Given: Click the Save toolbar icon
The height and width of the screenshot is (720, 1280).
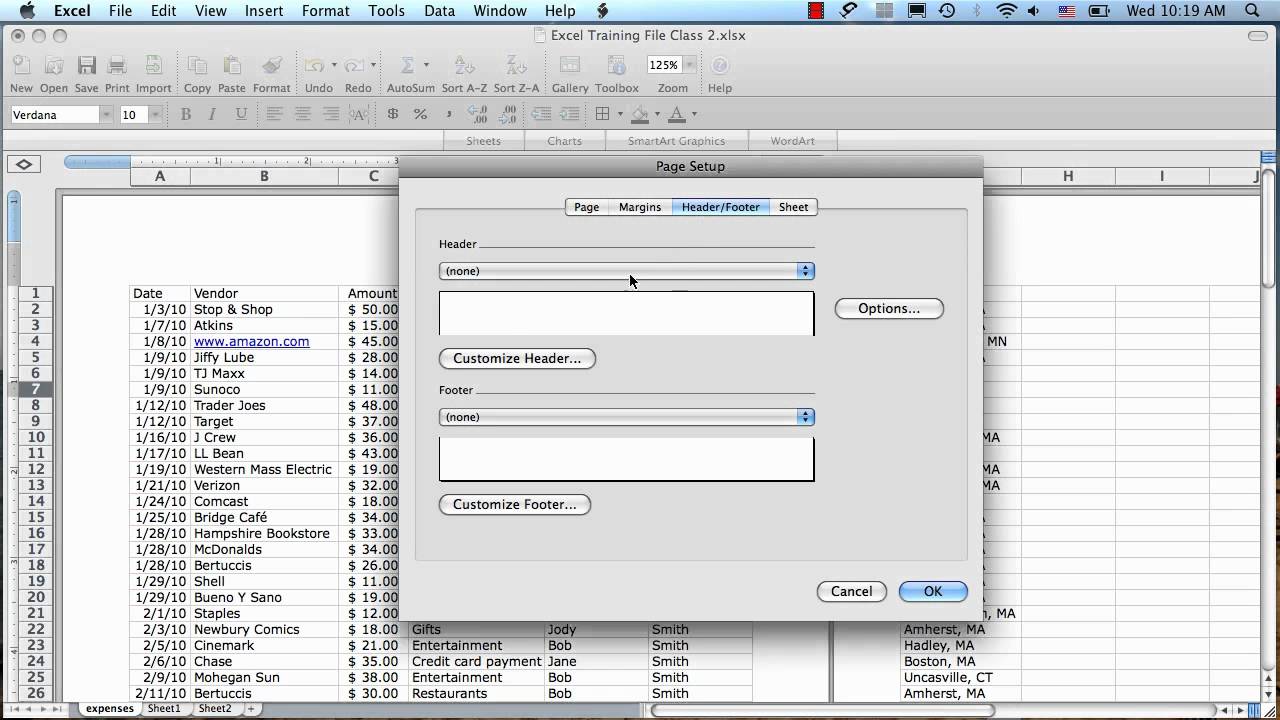Looking at the screenshot, I should 87,66.
